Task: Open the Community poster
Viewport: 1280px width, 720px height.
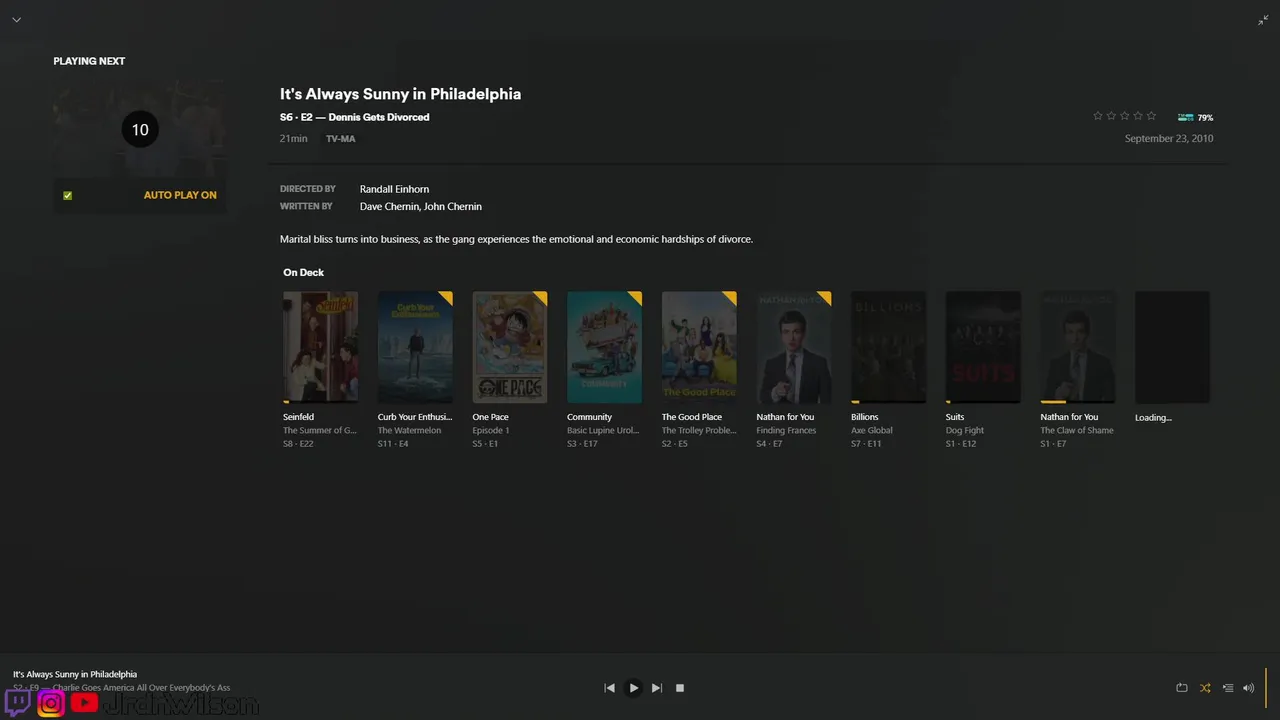Action: pyautogui.click(x=604, y=347)
